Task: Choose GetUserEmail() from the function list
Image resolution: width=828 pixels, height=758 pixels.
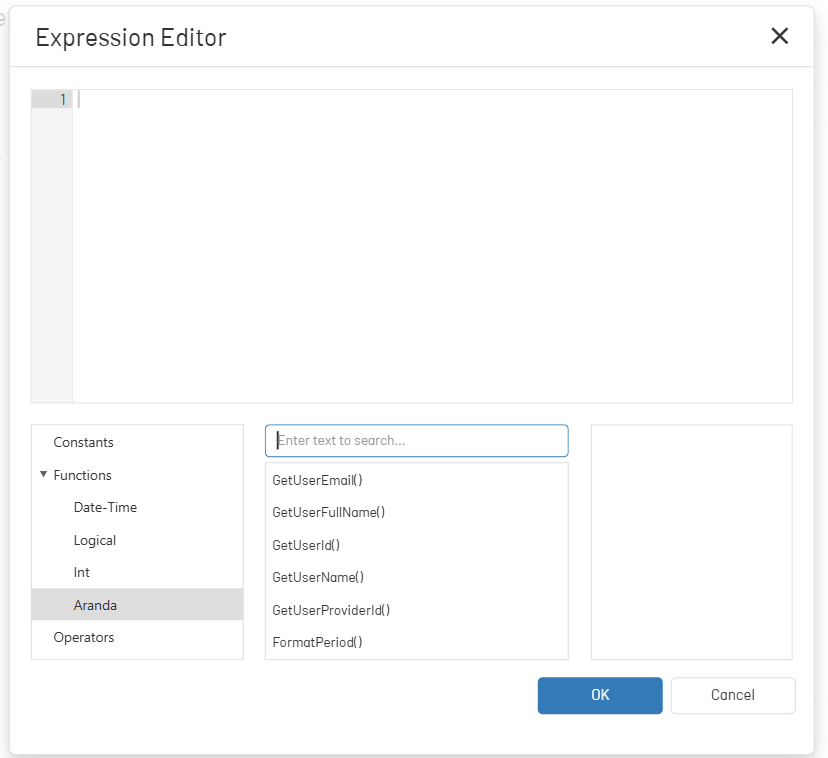Action: 317,480
